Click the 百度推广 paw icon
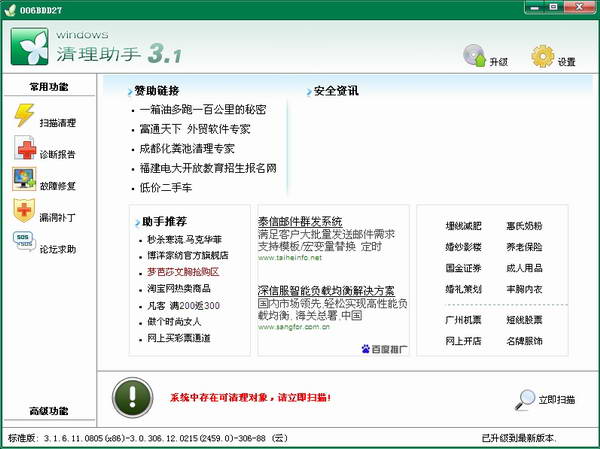This screenshot has width=600, height=449. click(365, 349)
